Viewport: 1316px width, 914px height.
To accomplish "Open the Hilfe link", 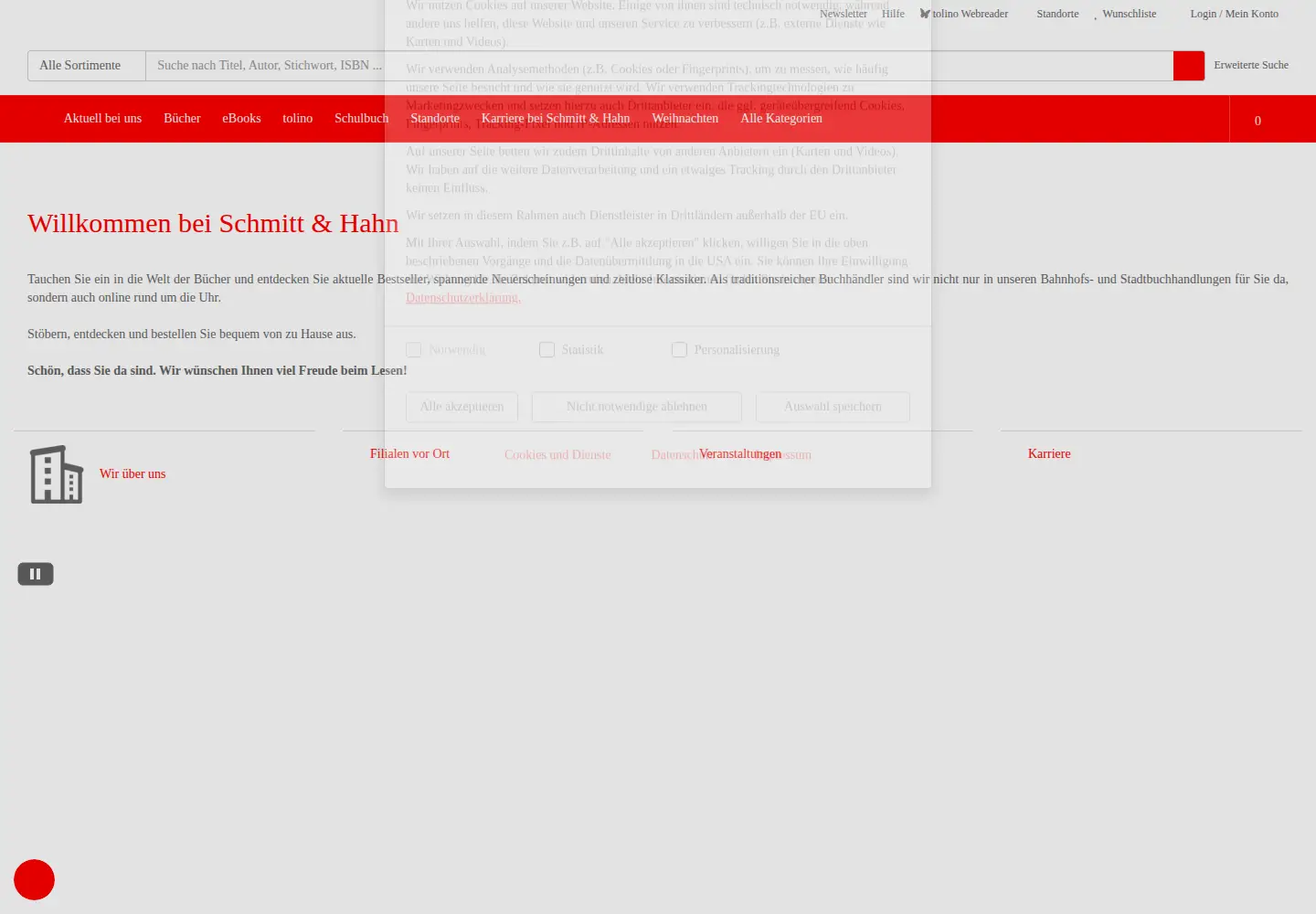I will click(893, 14).
